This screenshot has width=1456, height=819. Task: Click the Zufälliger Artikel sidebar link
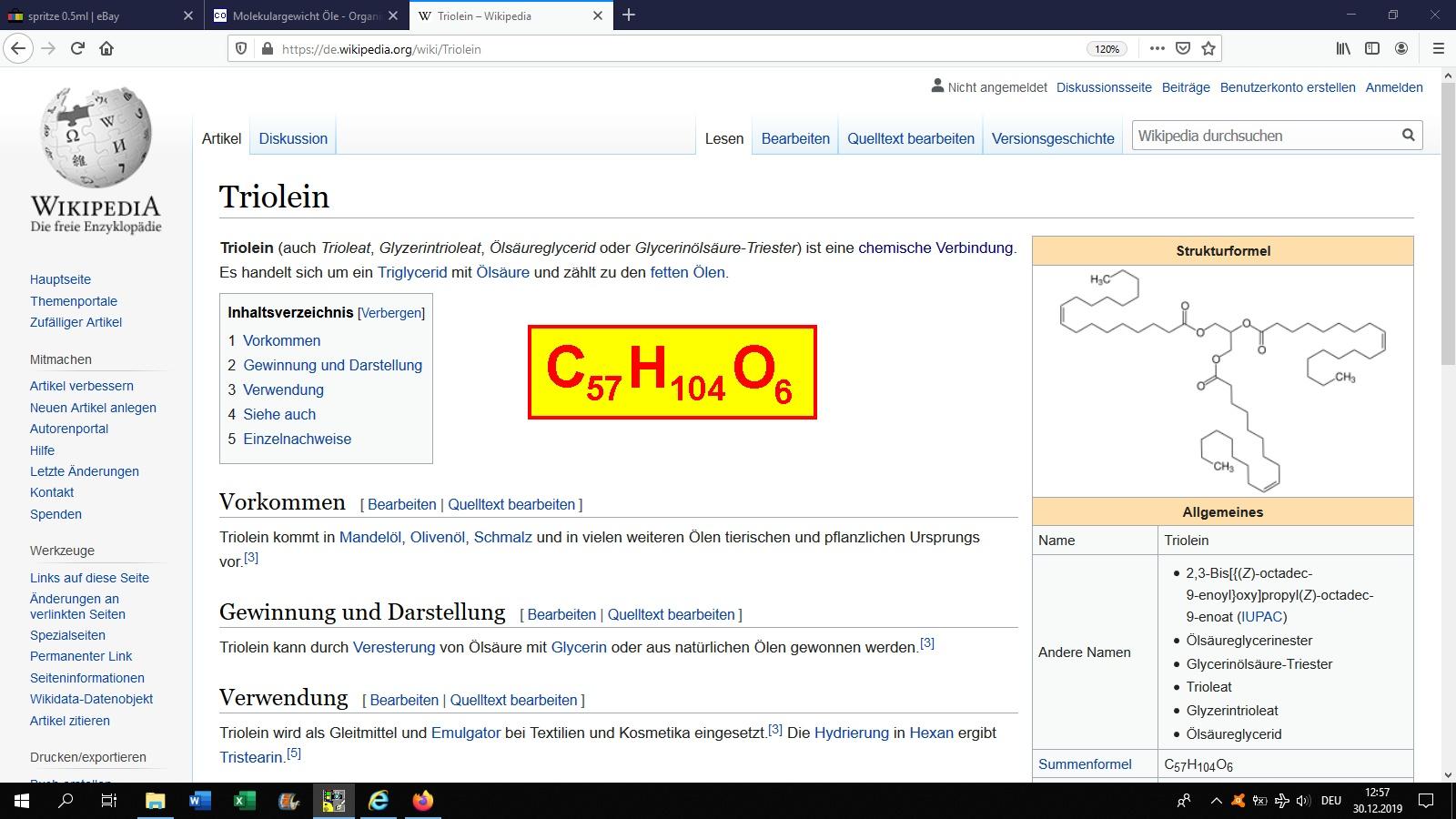76,322
